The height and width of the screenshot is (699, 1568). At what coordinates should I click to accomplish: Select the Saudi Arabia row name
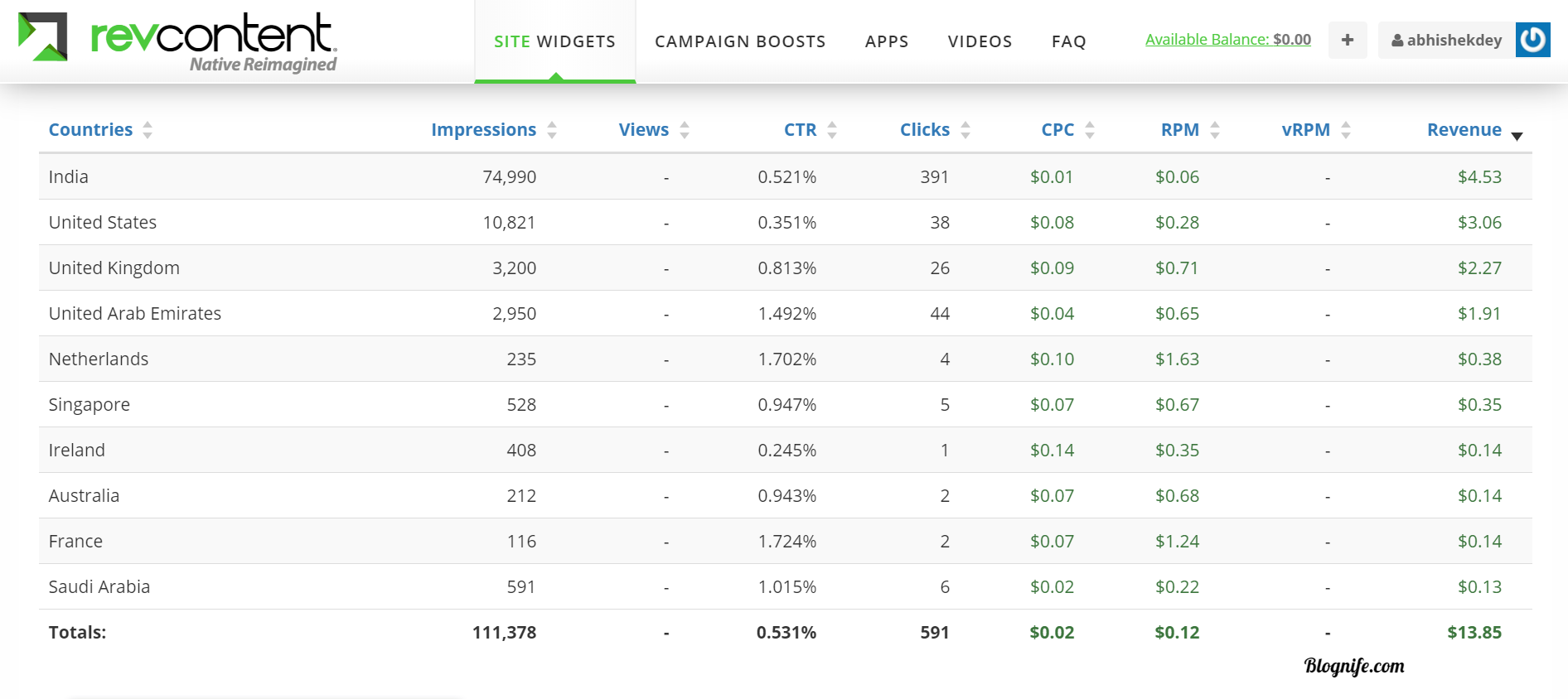(99, 586)
